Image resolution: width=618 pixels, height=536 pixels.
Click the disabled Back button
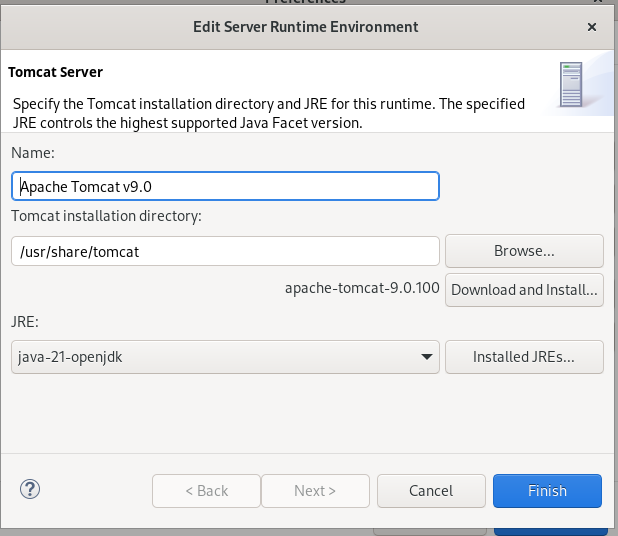(x=207, y=491)
